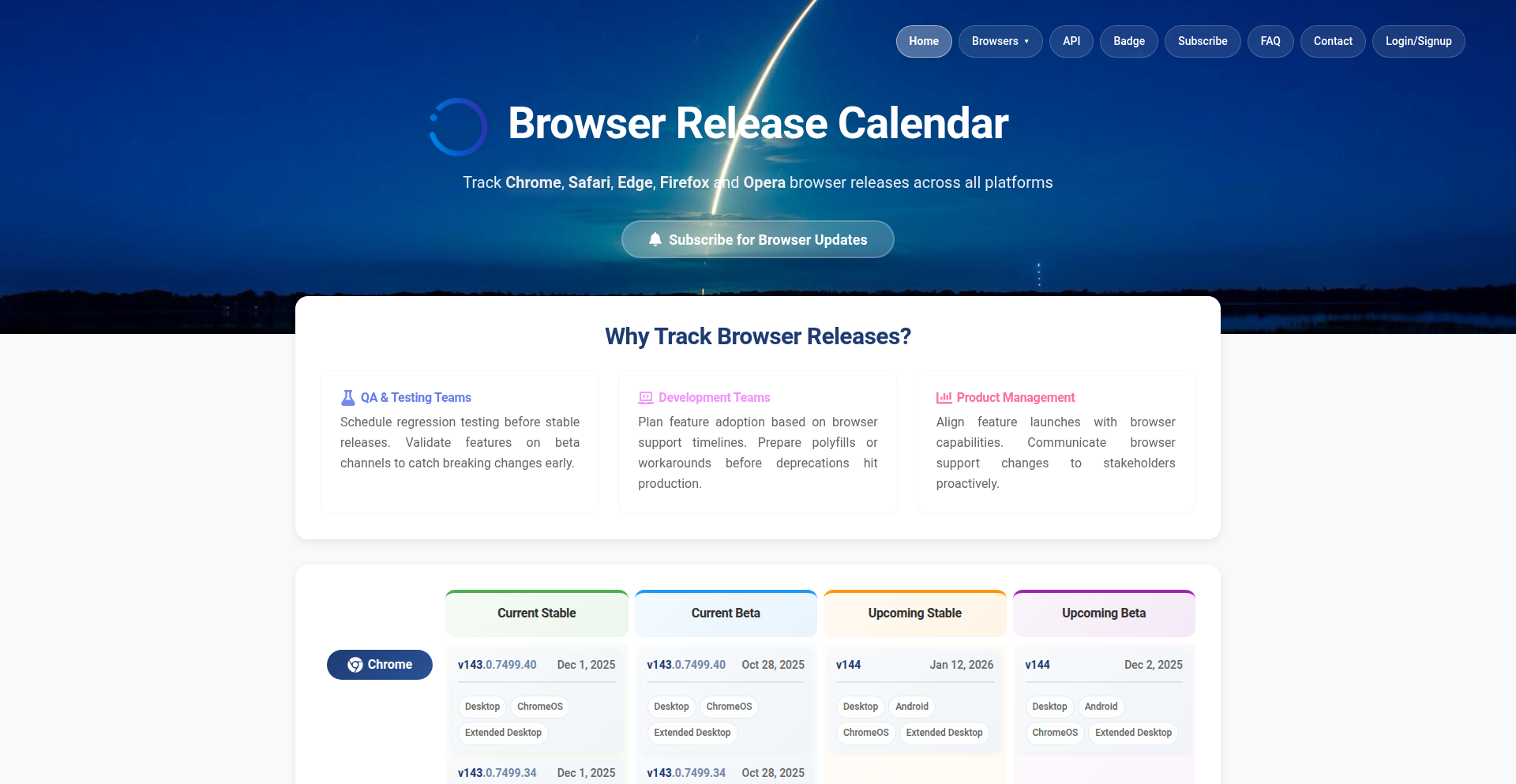Expand the Browsers dropdown menu
Screen dimensions: 1516x784
pyautogui.click(x=1000, y=41)
